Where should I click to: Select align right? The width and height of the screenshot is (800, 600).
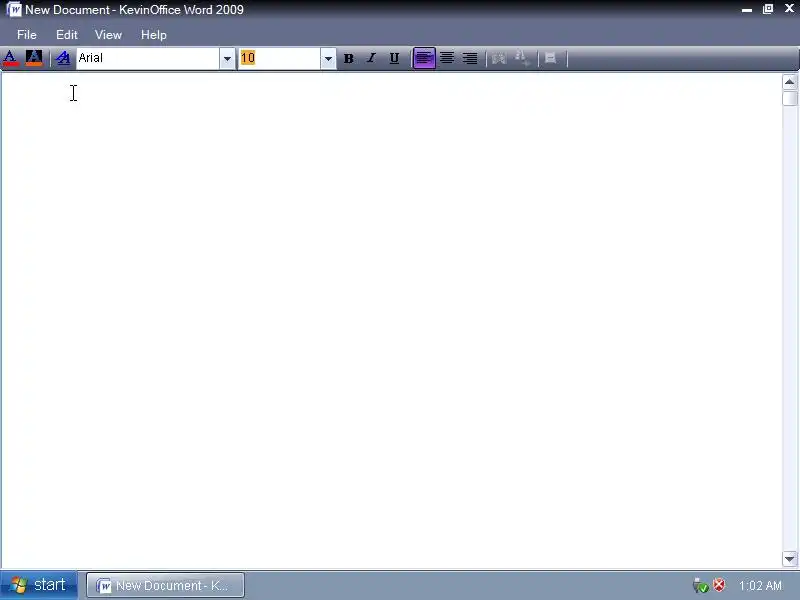[x=470, y=58]
